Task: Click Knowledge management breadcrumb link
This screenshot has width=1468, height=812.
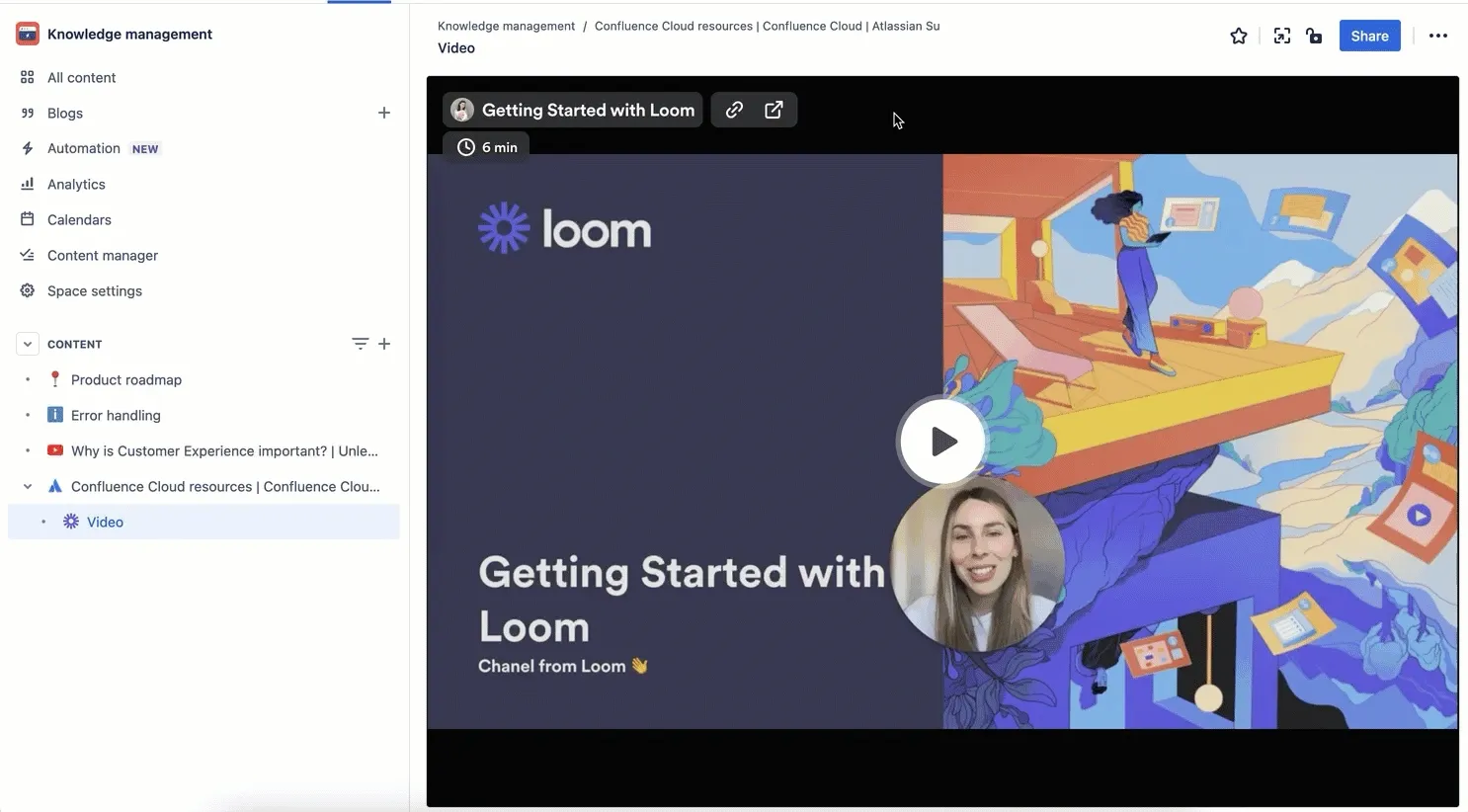Action: tap(506, 26)
